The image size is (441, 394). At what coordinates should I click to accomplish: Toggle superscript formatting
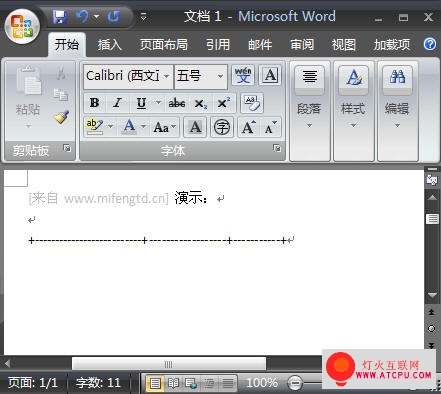point(223,103)
